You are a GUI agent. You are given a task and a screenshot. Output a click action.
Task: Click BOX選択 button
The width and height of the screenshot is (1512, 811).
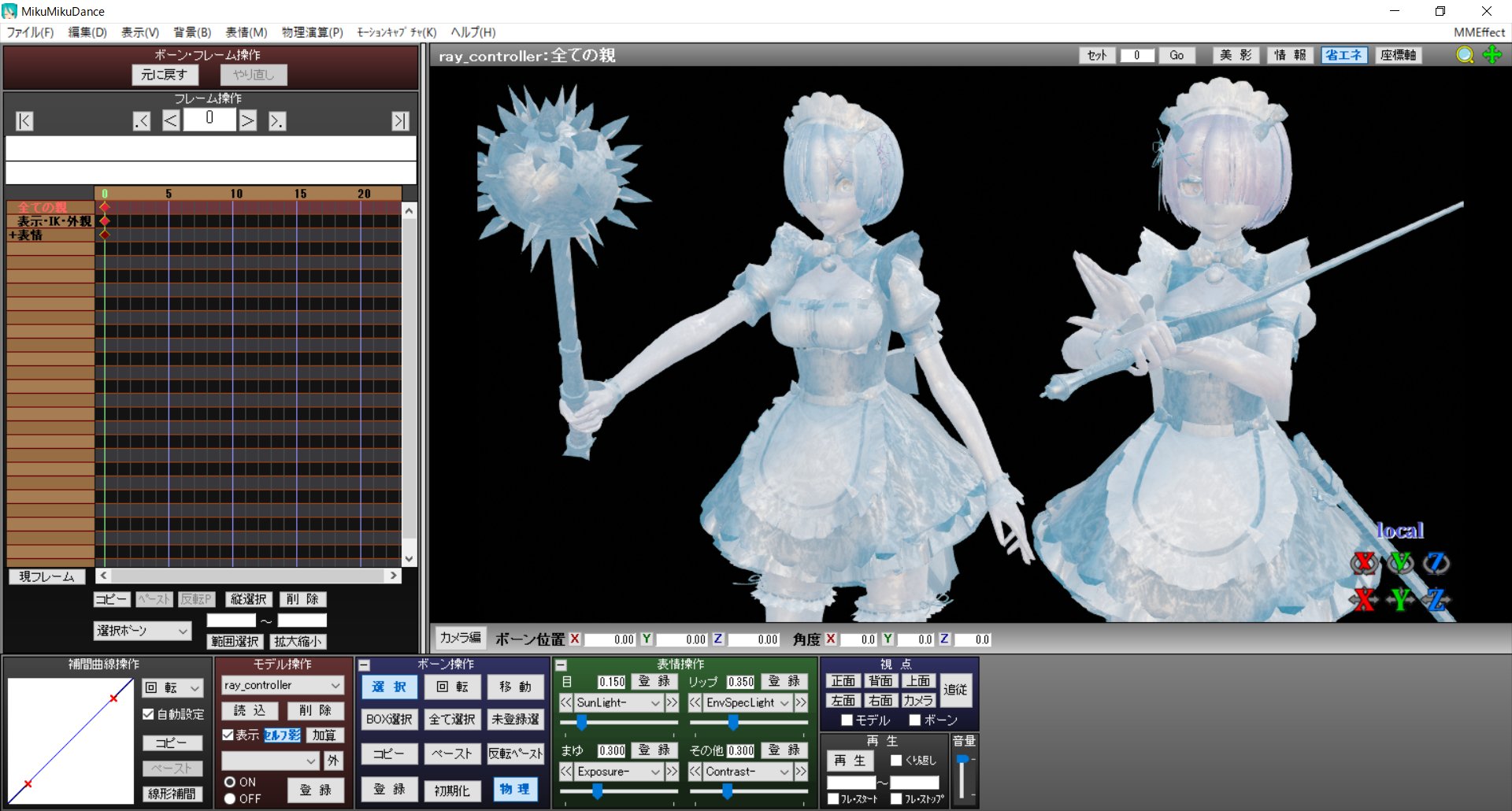tap(389, 719)
